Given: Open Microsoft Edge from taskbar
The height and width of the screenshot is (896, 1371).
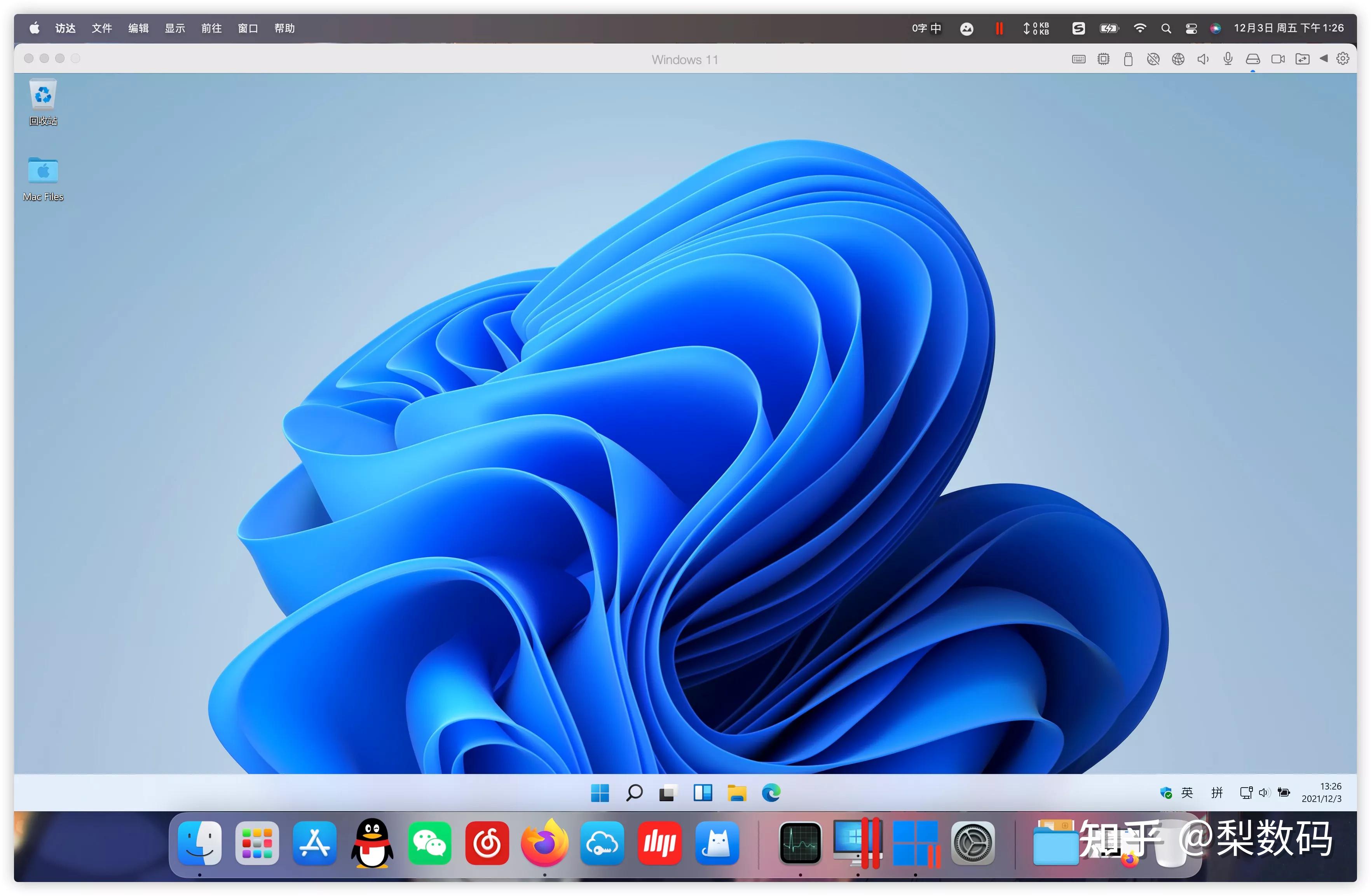Looking at the screenshot, I should [771, 793].
